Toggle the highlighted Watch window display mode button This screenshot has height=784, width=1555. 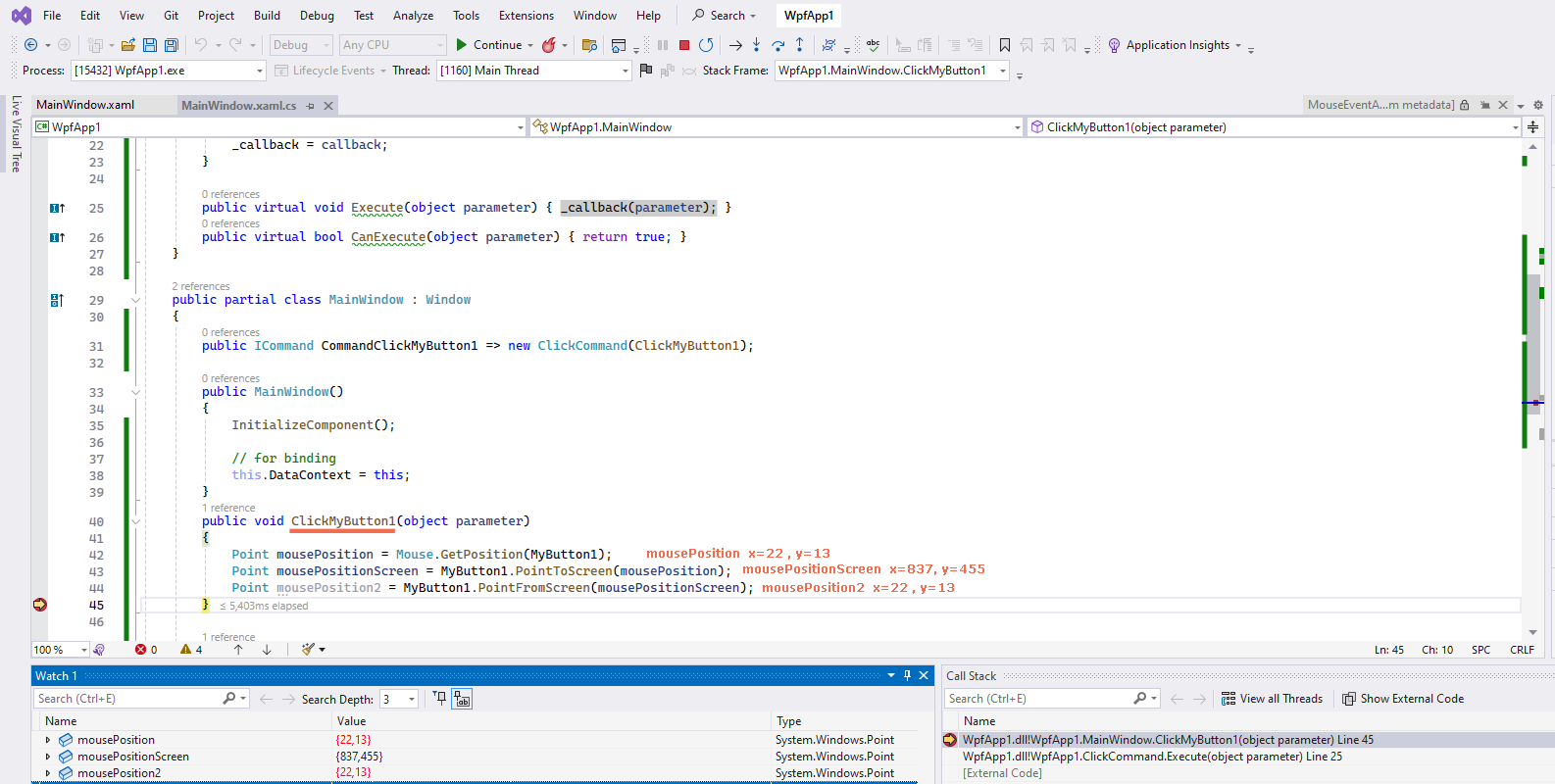point(462,699)
